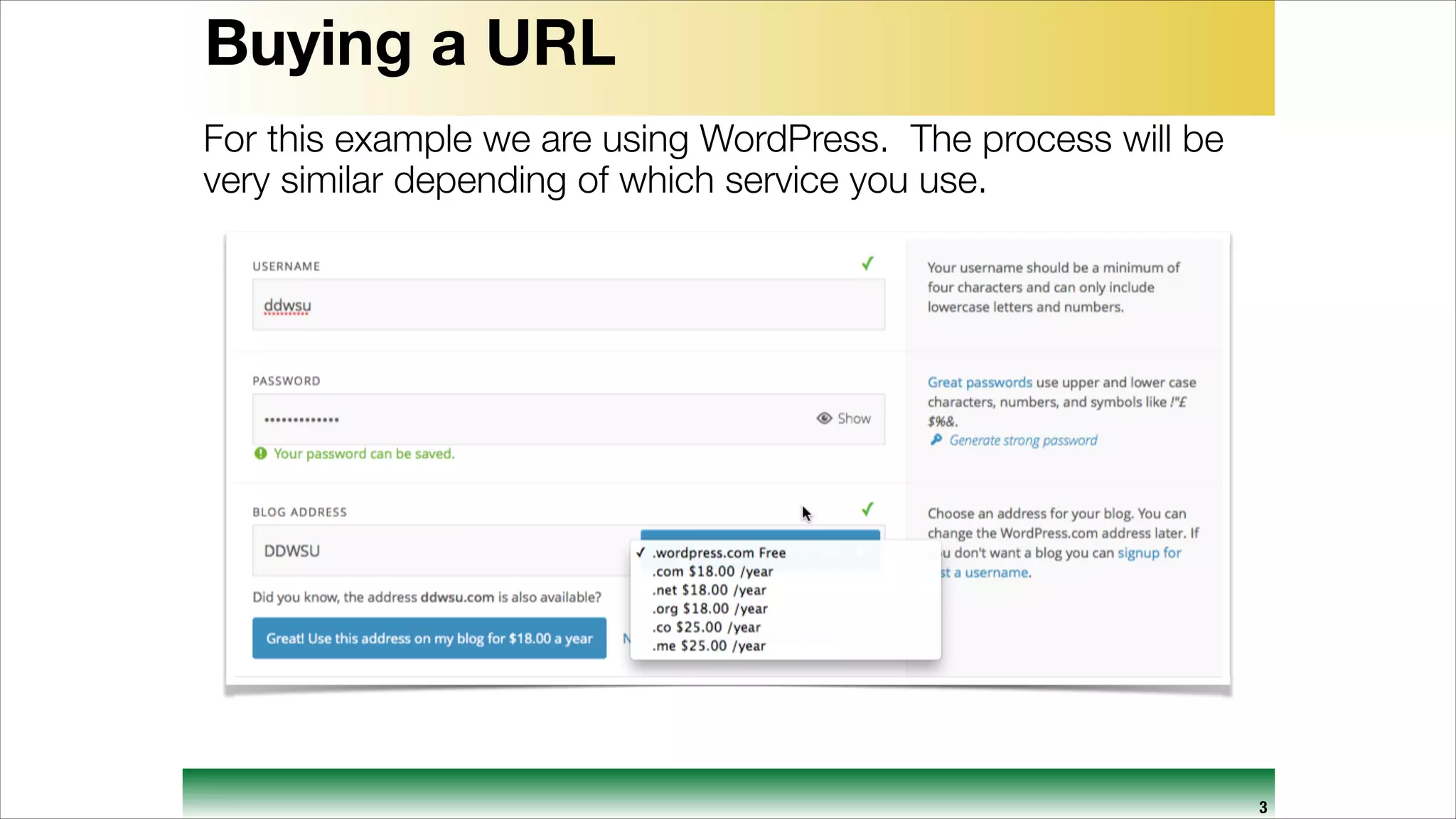1456x819 pixels.
Task: Click the blue domain dropdown behind the menu
Action: pyautogui.click(x=760, y=535)
